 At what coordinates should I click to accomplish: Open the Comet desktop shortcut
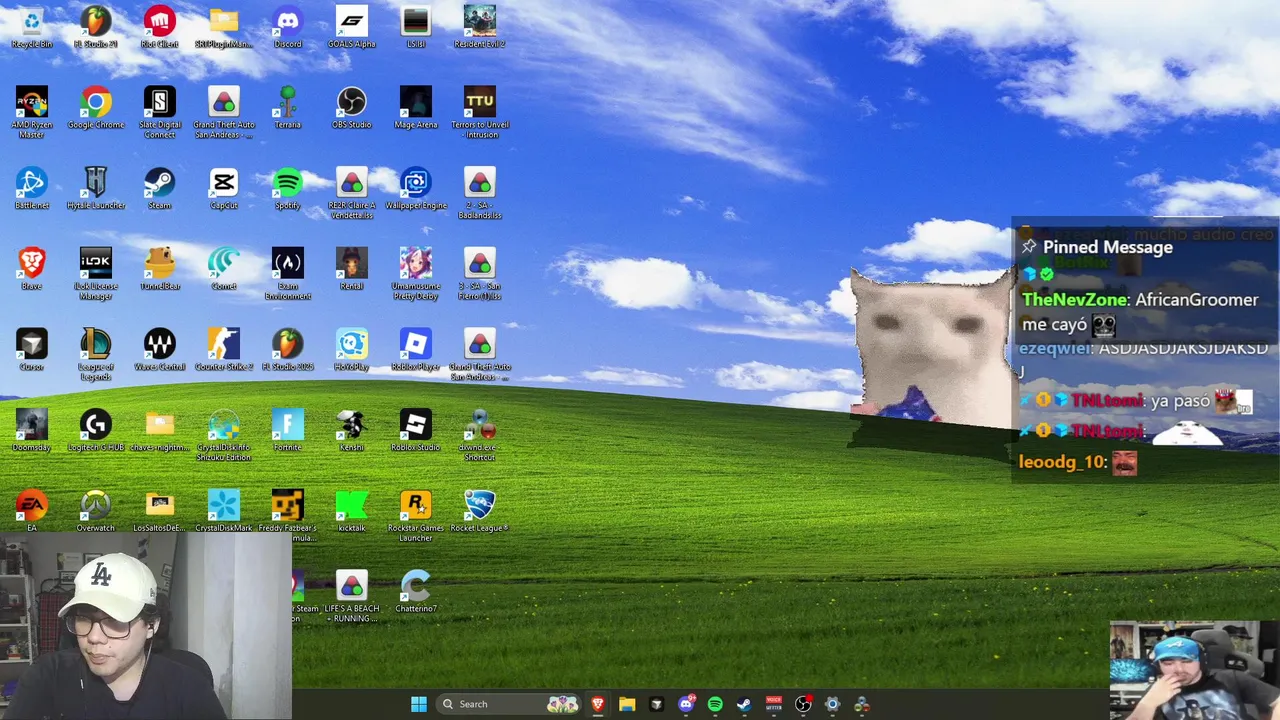(x=224, y=270)
